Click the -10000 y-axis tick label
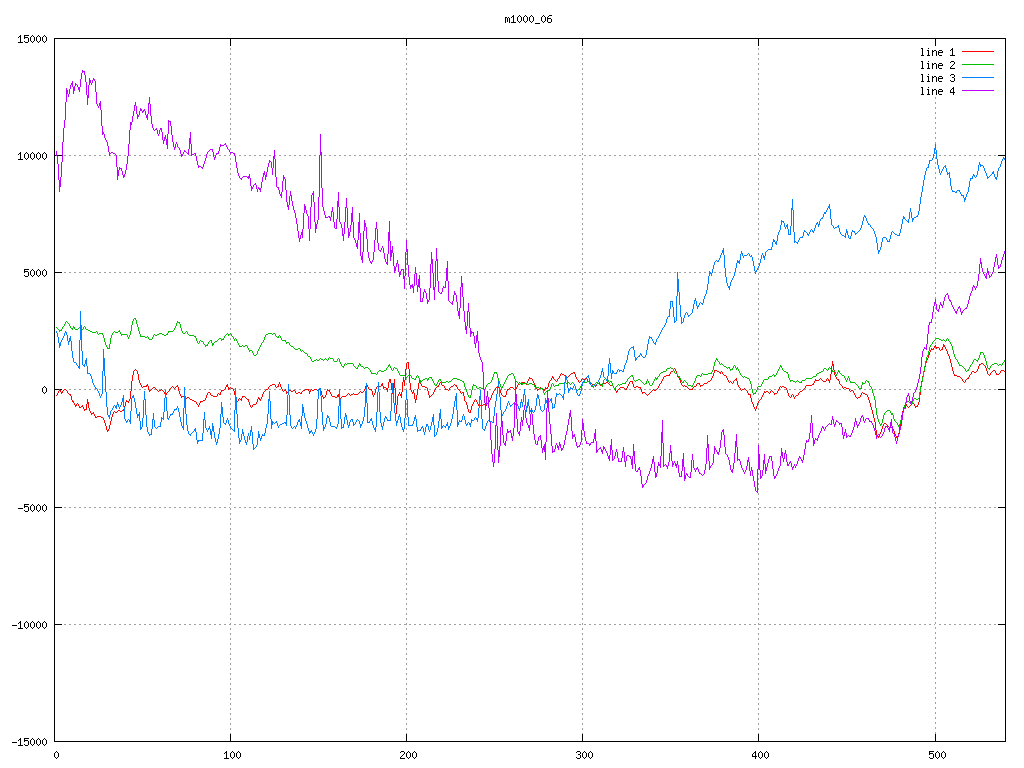The width and height of the screenshot is (1024, 768). [x=29, y=624]
